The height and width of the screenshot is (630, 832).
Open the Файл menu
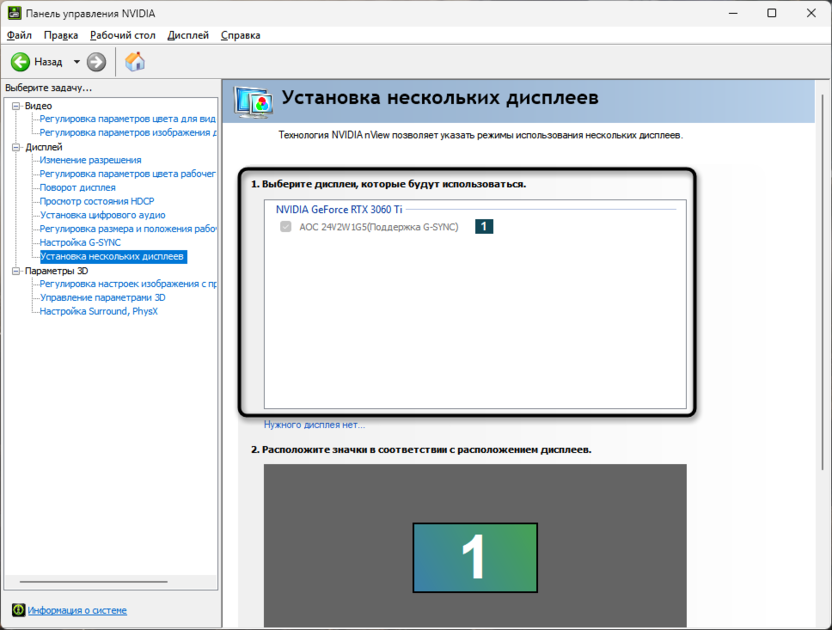(19, 35)
